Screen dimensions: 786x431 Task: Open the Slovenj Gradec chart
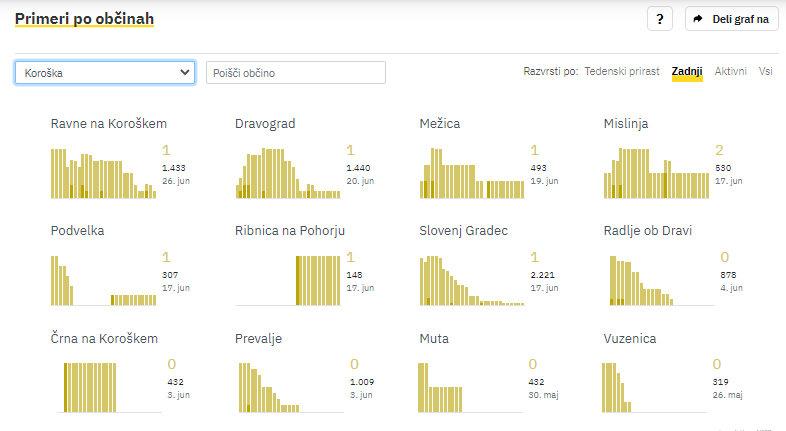(472, 279)
